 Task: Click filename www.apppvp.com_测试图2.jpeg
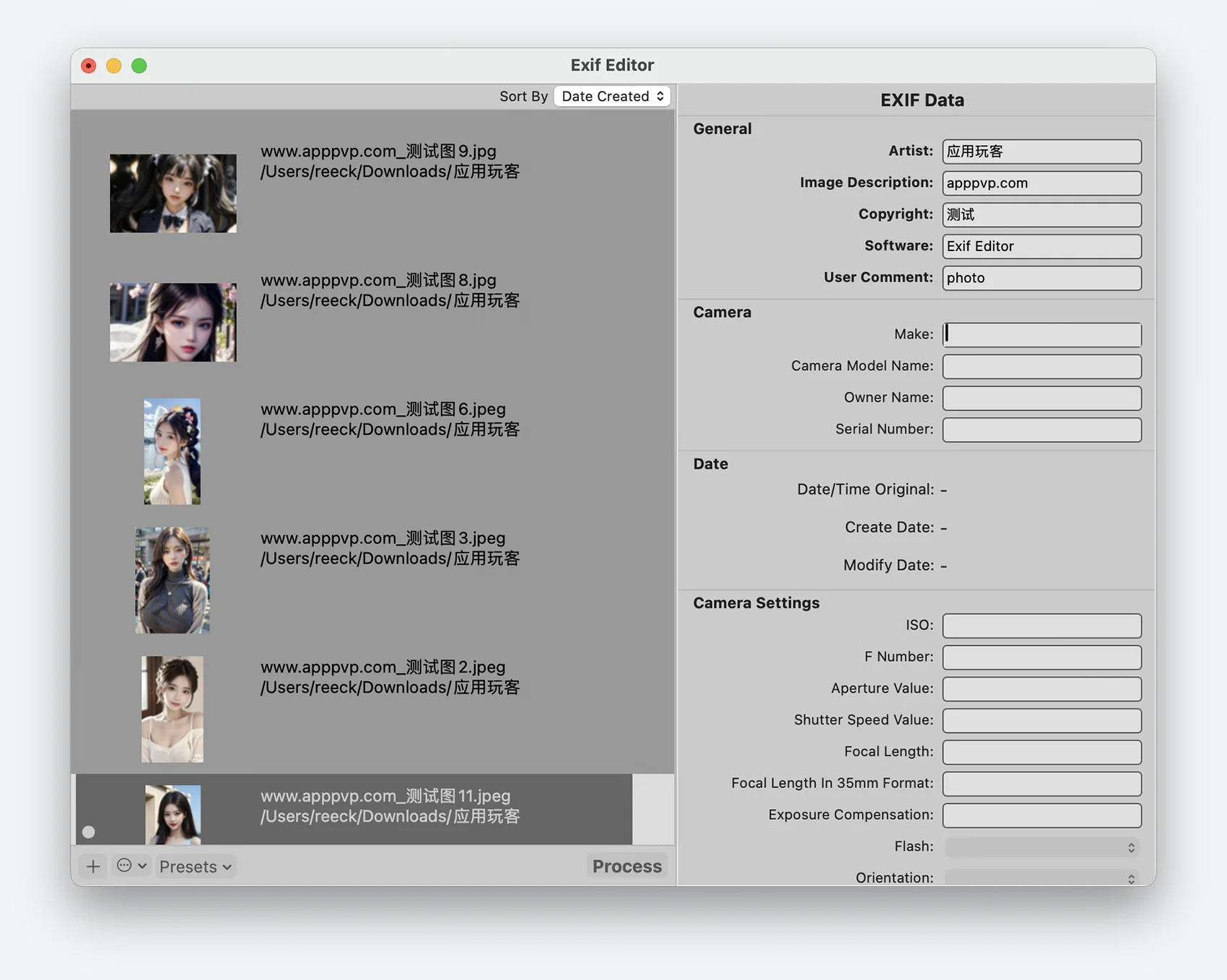pyautogui.click(x=383, y=667)
